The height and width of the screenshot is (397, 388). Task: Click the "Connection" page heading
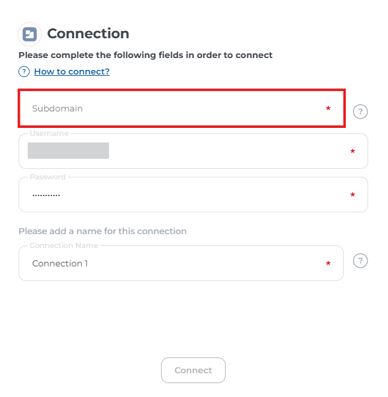[88, 34]
